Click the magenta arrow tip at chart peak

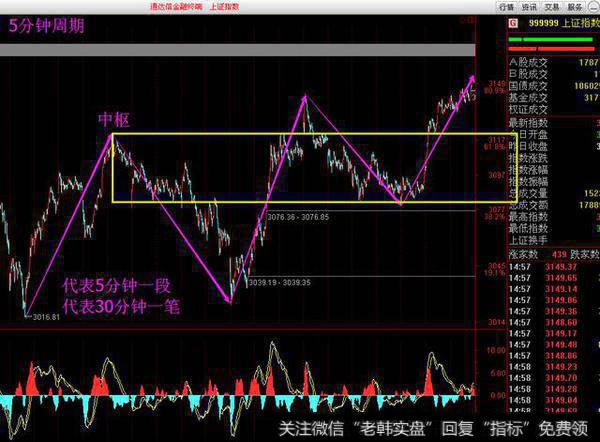469,80
